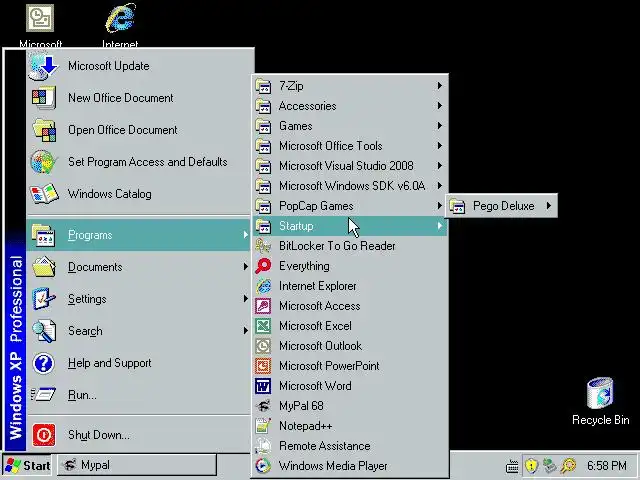Click the Microsoft Excel icon
640x480 pixels.
pyautogui.click(x=263, y=326)
